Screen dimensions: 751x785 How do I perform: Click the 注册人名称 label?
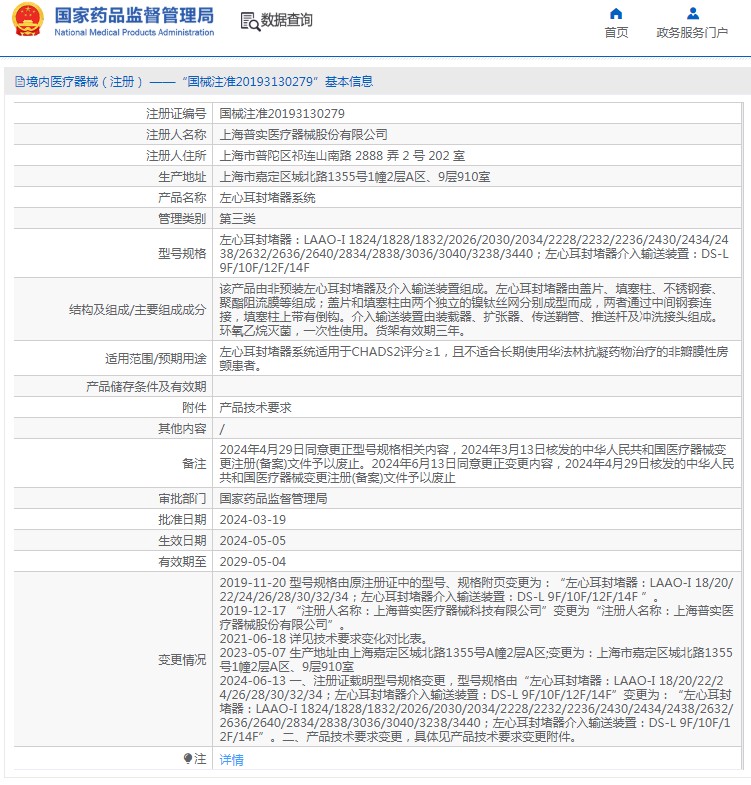pos(176,135)
